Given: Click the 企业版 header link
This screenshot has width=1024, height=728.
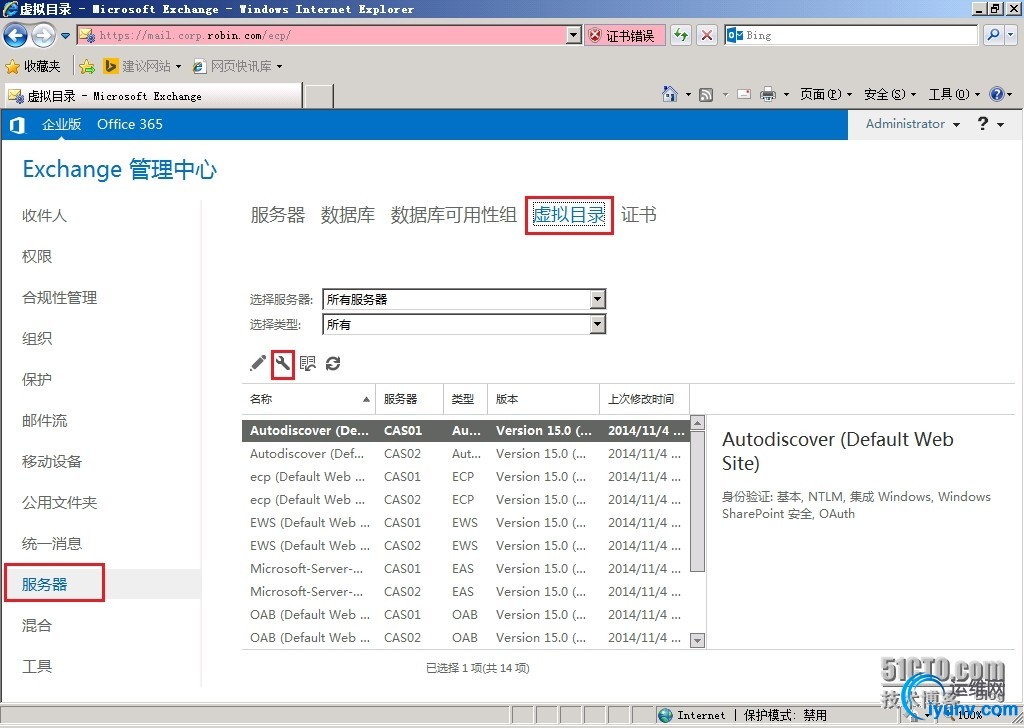Looking at the screenshot, I should click(x=61, y=124).
